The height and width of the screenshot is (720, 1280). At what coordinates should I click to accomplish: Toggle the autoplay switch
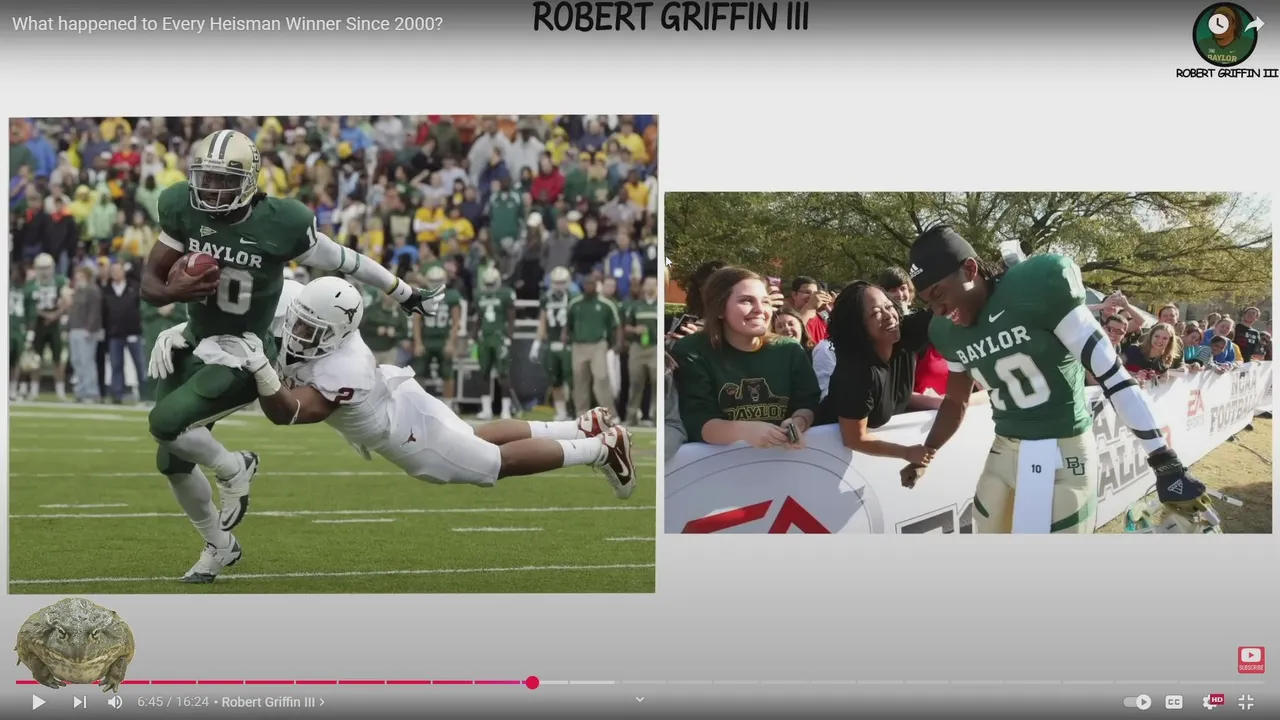click(x=1137, y=702)
